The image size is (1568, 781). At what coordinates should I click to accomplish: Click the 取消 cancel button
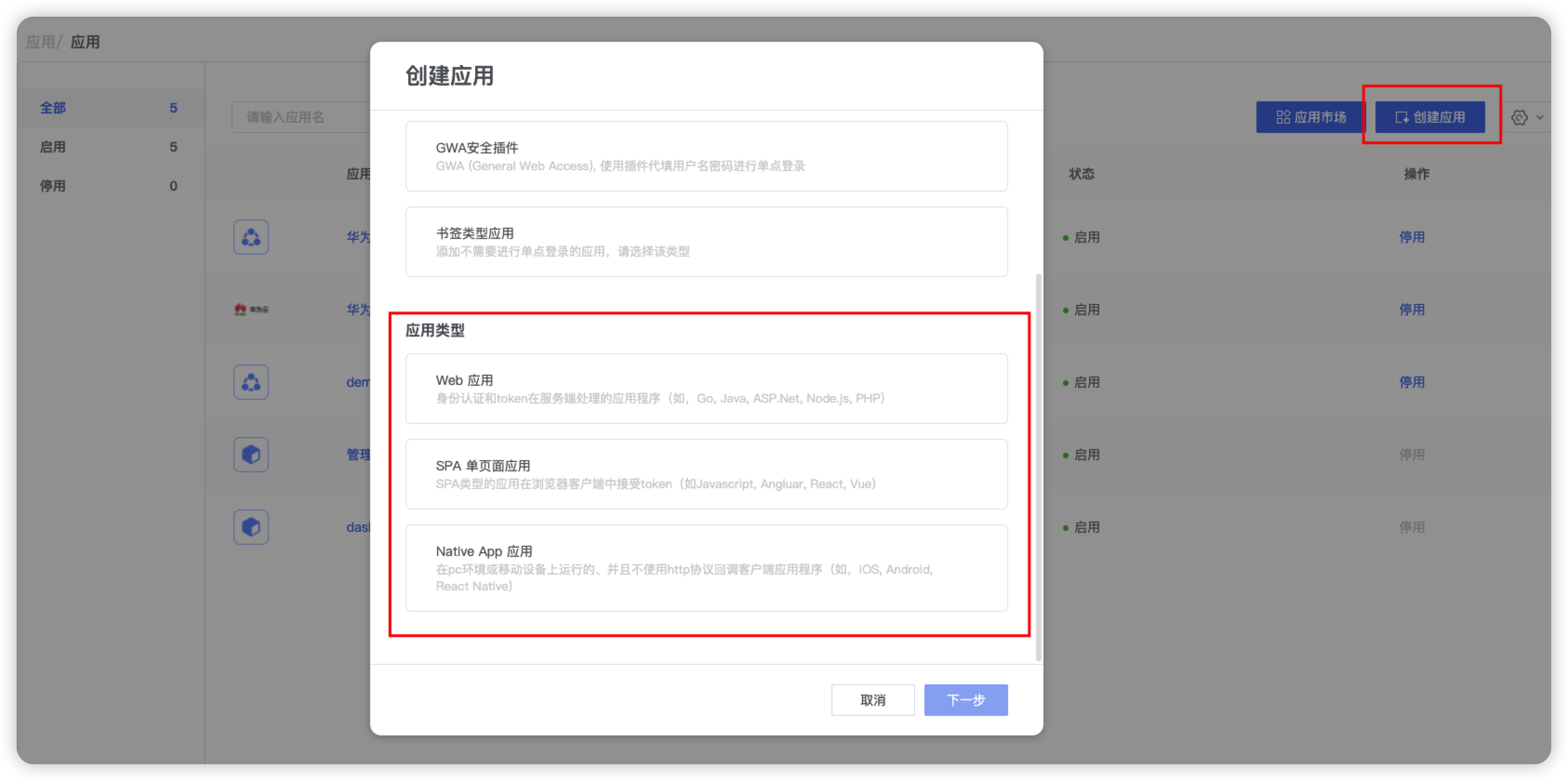872,700
